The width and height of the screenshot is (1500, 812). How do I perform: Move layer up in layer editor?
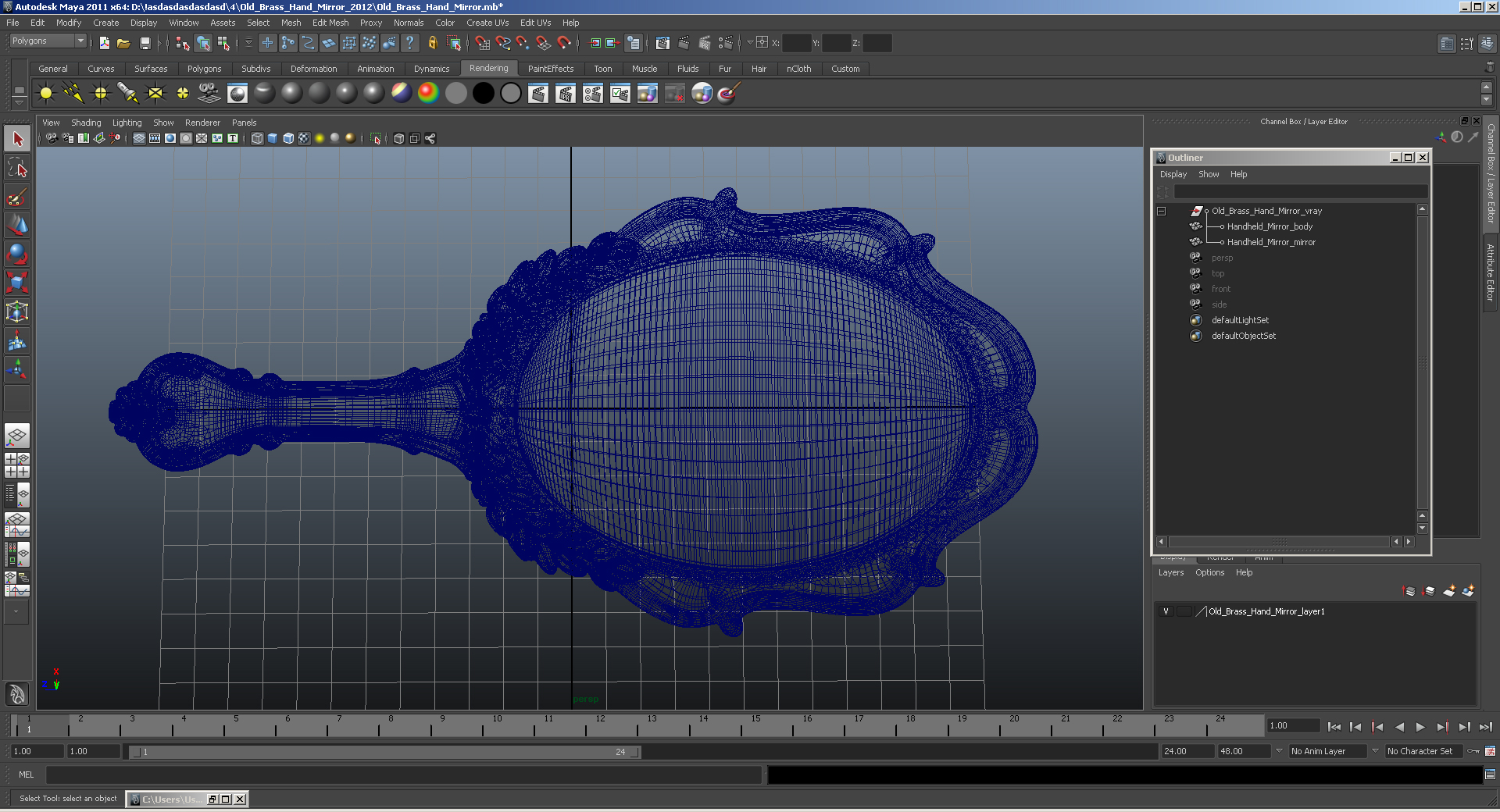(x=1409, y=591)
